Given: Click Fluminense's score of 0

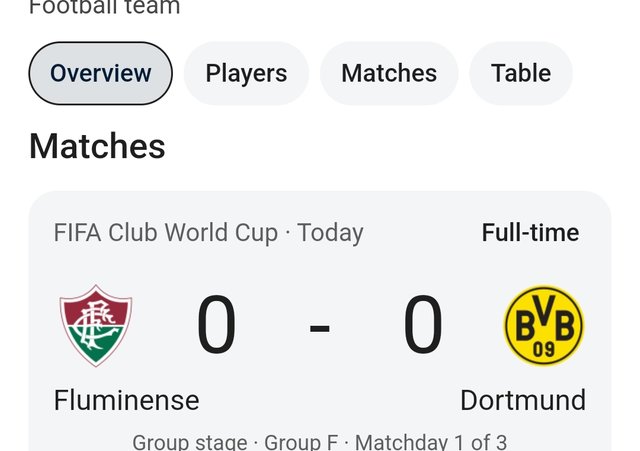Looking at the screenshot, I should pos(216,324).
